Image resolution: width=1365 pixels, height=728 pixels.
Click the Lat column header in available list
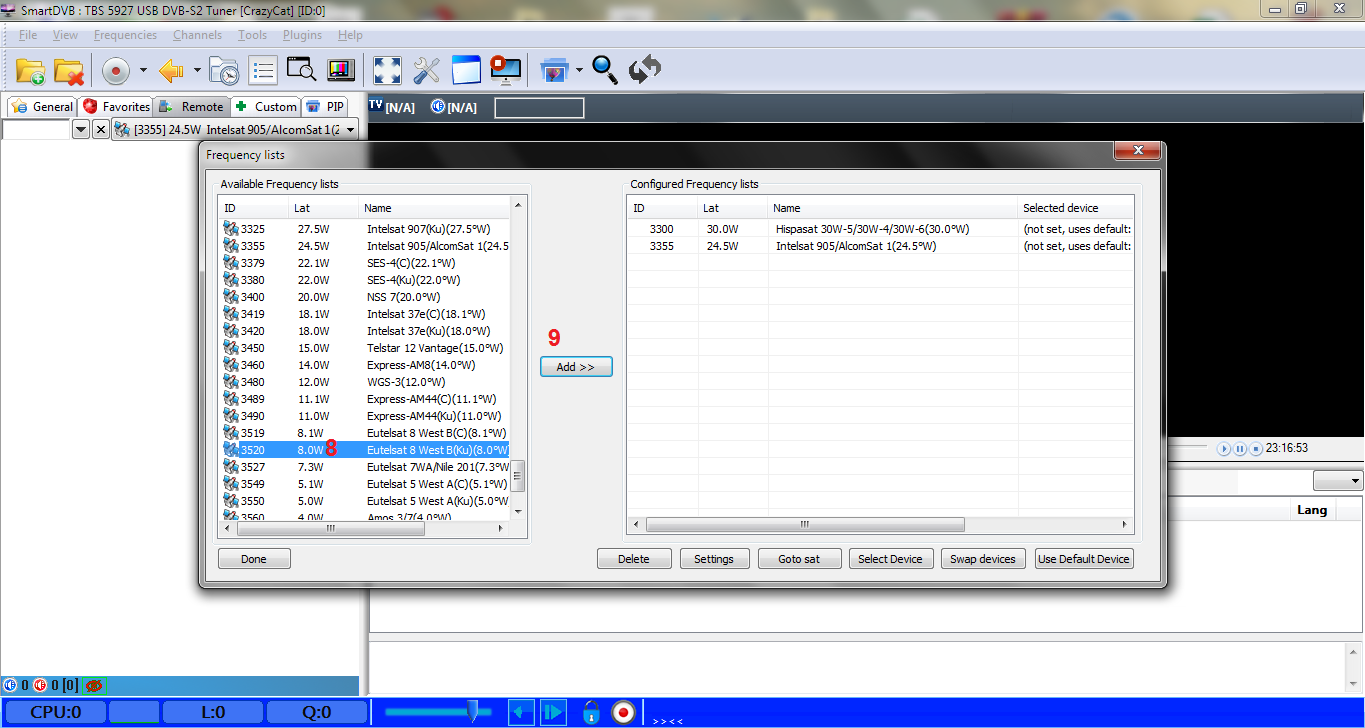(323, 208)
